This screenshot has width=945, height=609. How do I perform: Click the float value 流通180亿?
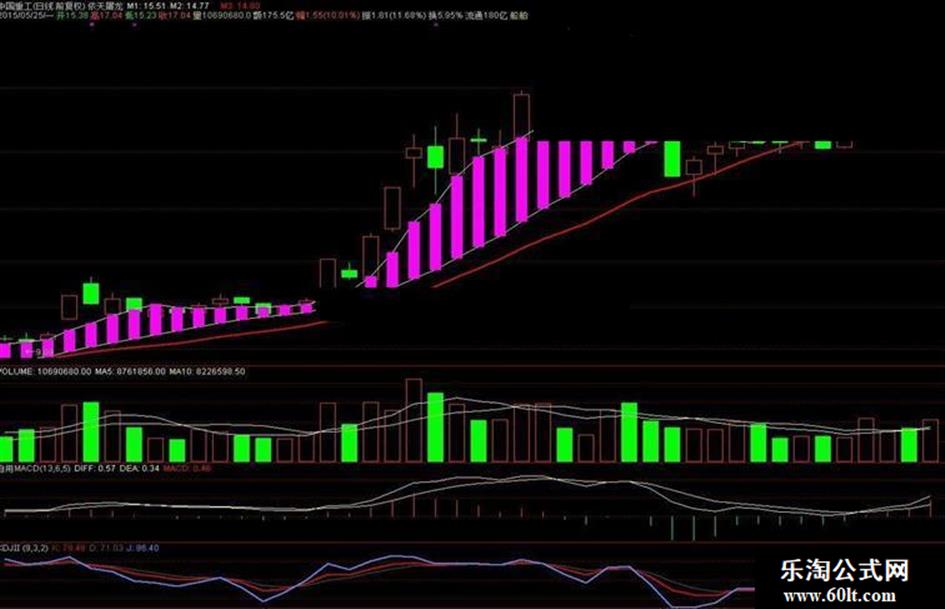486,16
